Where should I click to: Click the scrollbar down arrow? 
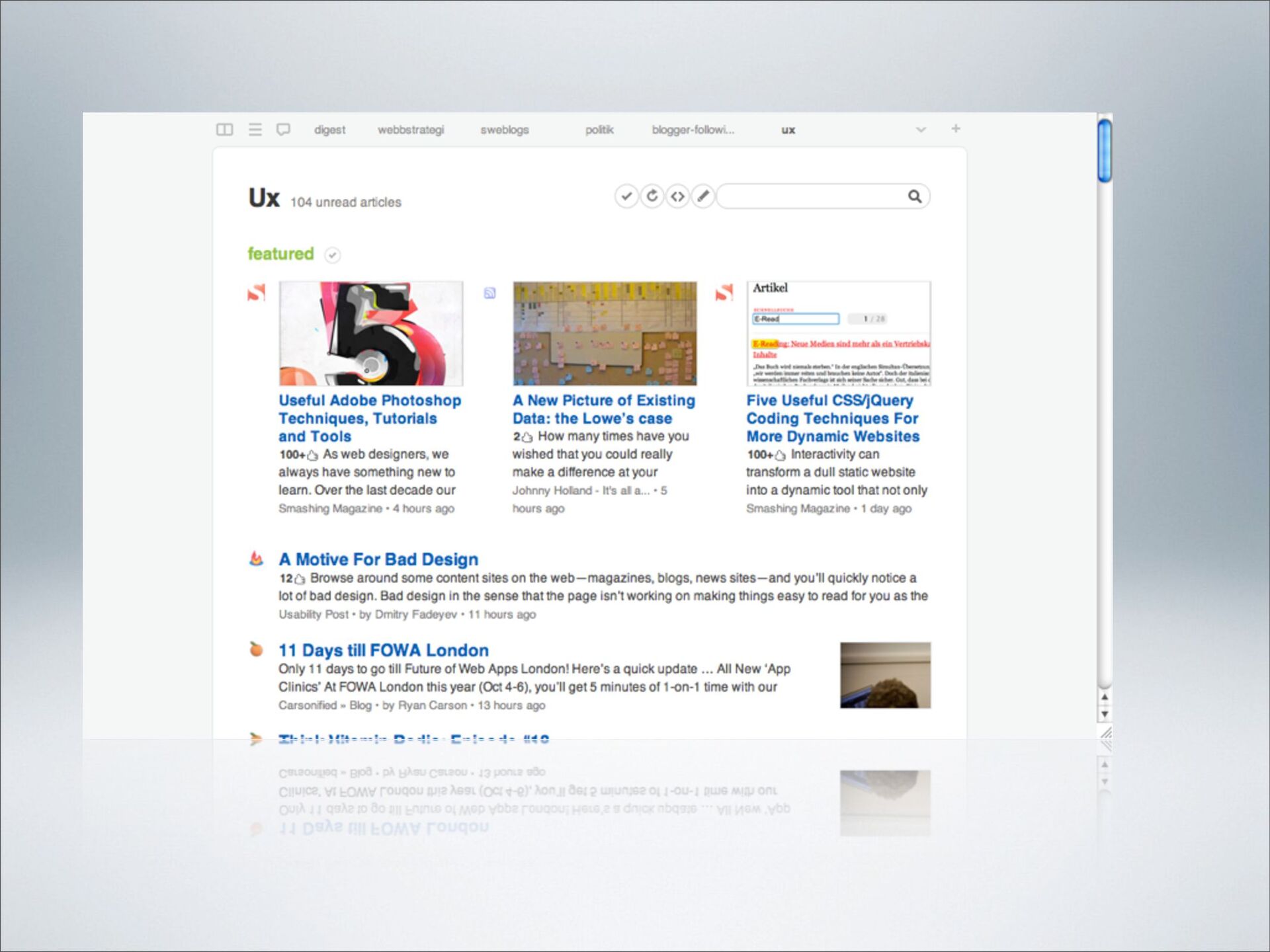(1105, 714)
